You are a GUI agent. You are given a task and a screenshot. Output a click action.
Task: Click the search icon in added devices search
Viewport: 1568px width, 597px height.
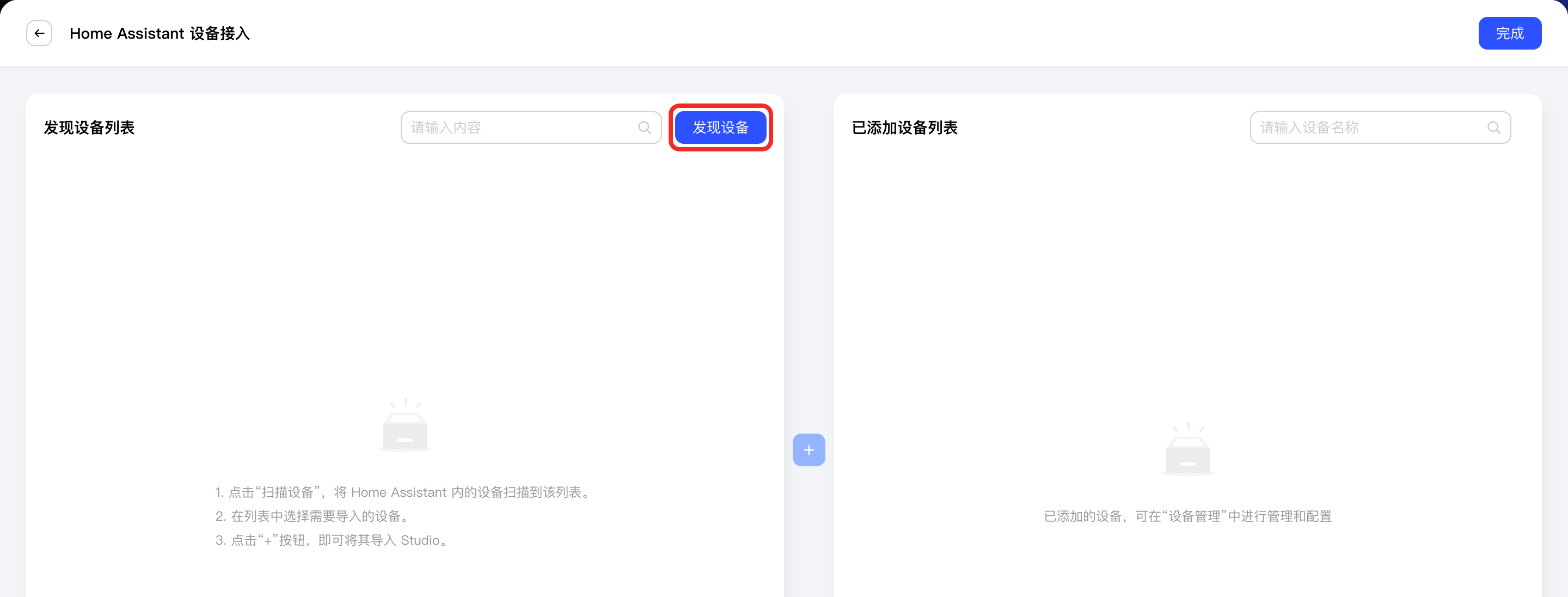[1494, 127]
